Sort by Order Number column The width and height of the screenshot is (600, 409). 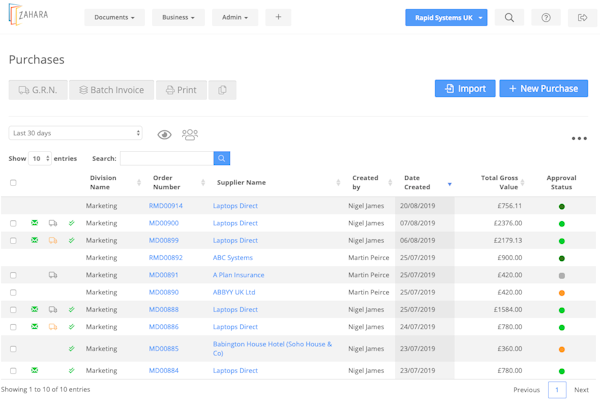pos(178,183)
